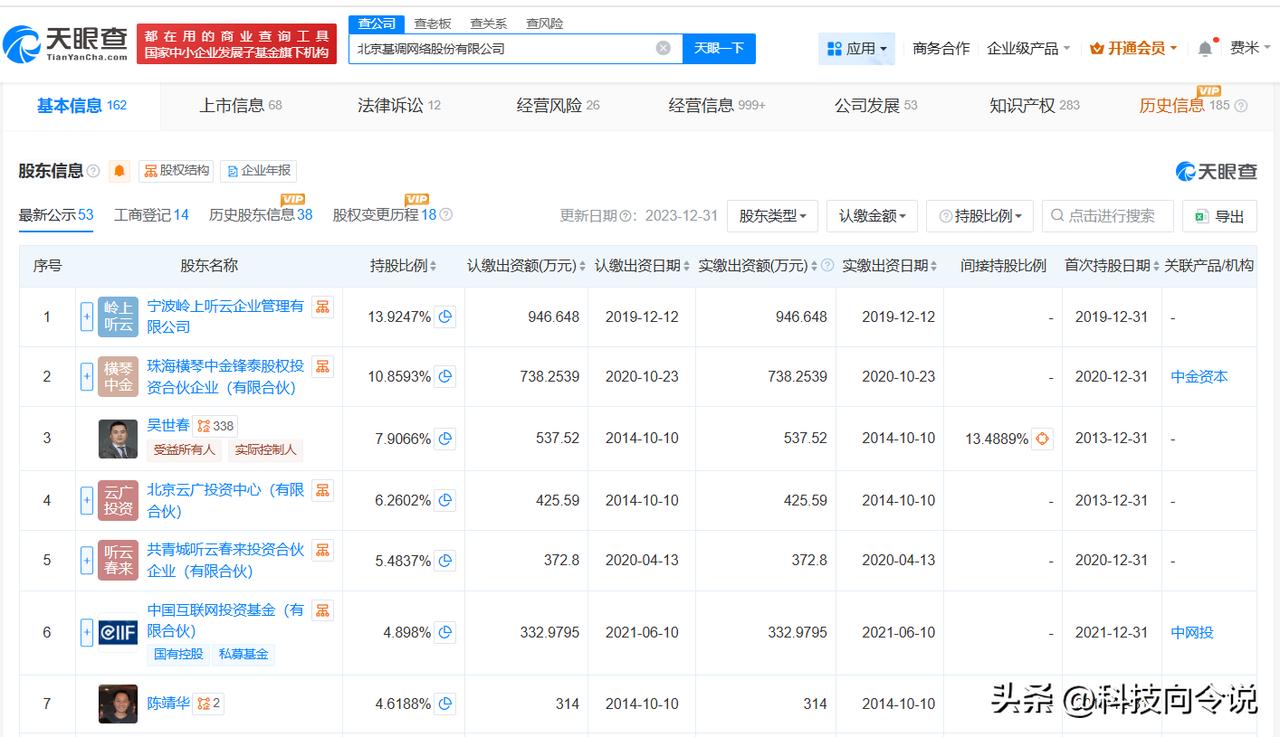
Task: Expand the 中国互联网投资基金 shareholder row
Action: (87, 632)
